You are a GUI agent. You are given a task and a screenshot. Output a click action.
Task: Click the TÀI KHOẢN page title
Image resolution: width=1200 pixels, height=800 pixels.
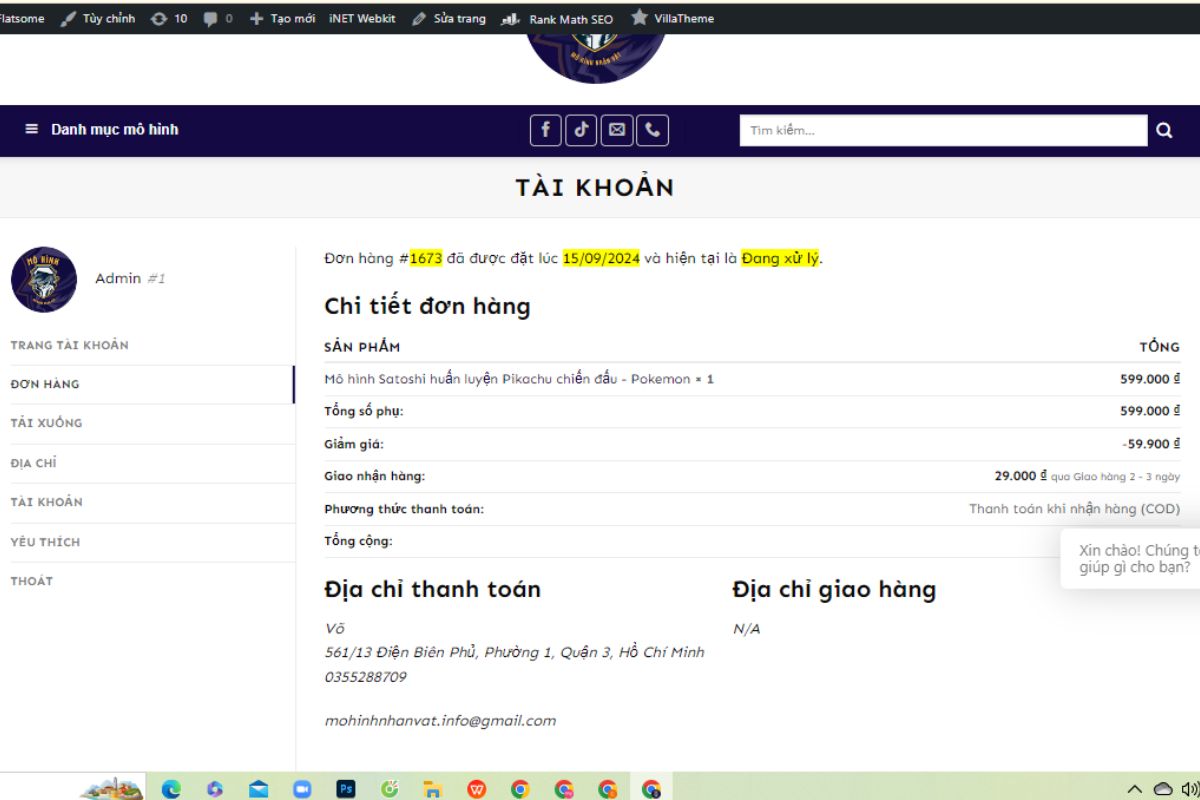[x=595, y=187]
